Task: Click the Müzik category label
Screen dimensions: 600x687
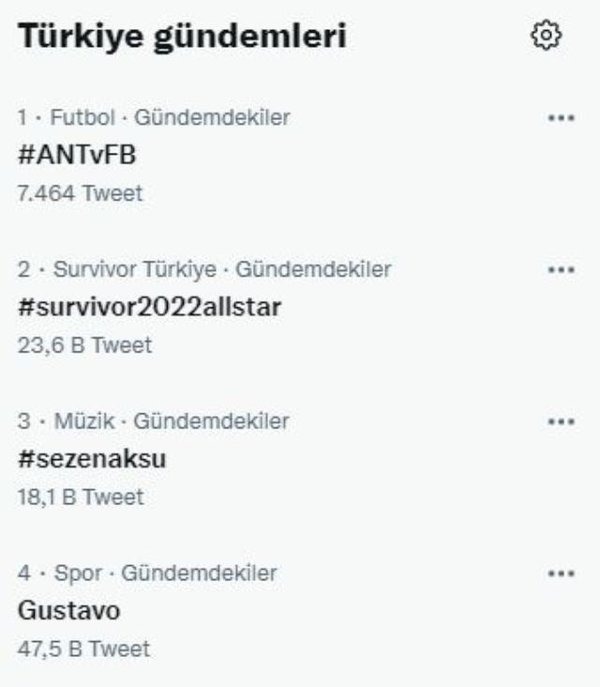Action: coord(69,422)
